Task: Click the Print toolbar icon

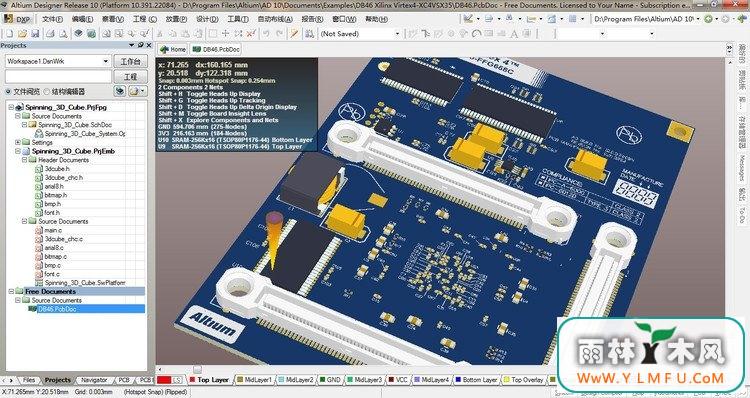Action: [x=50, y=34]
